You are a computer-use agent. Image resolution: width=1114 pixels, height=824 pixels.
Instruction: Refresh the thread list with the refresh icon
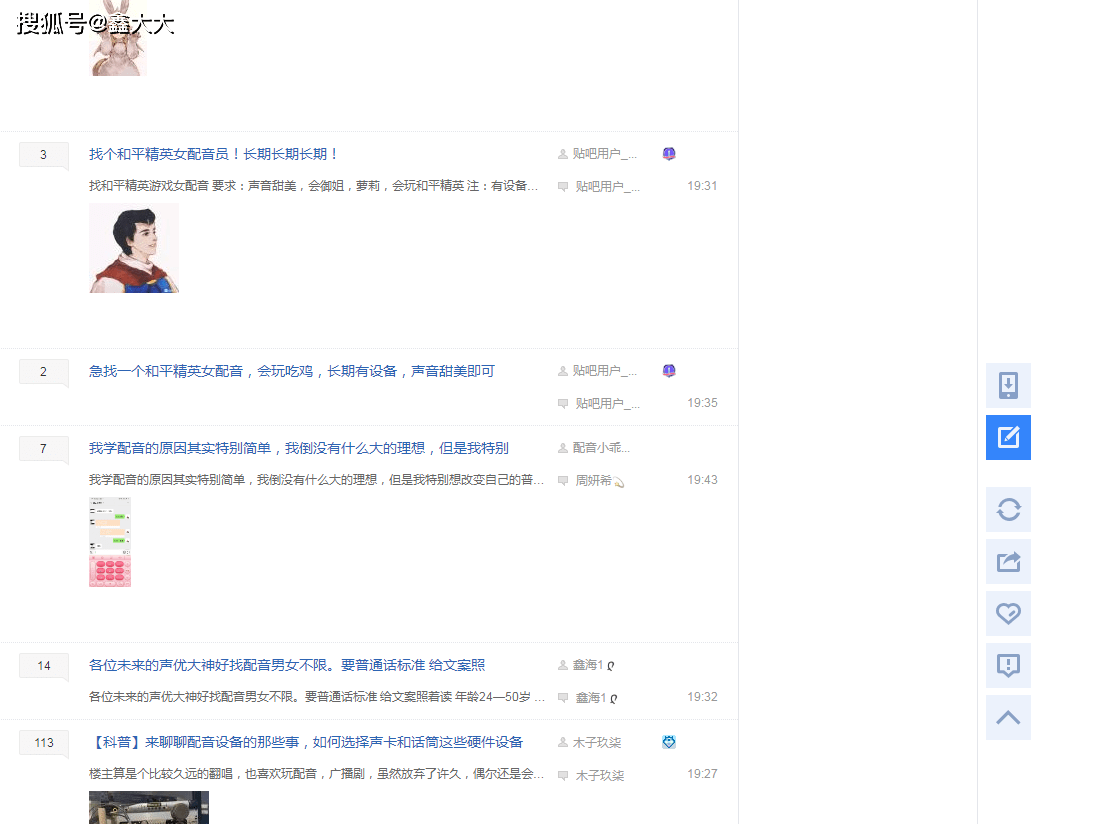point(1008,509)
